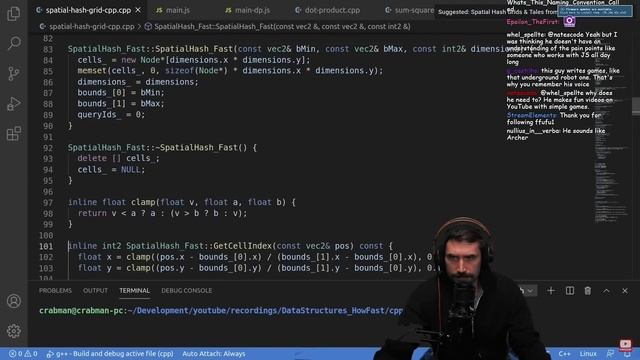
Task: Click the symbol icon in breadcrumb
Action: tap(148, 27)
